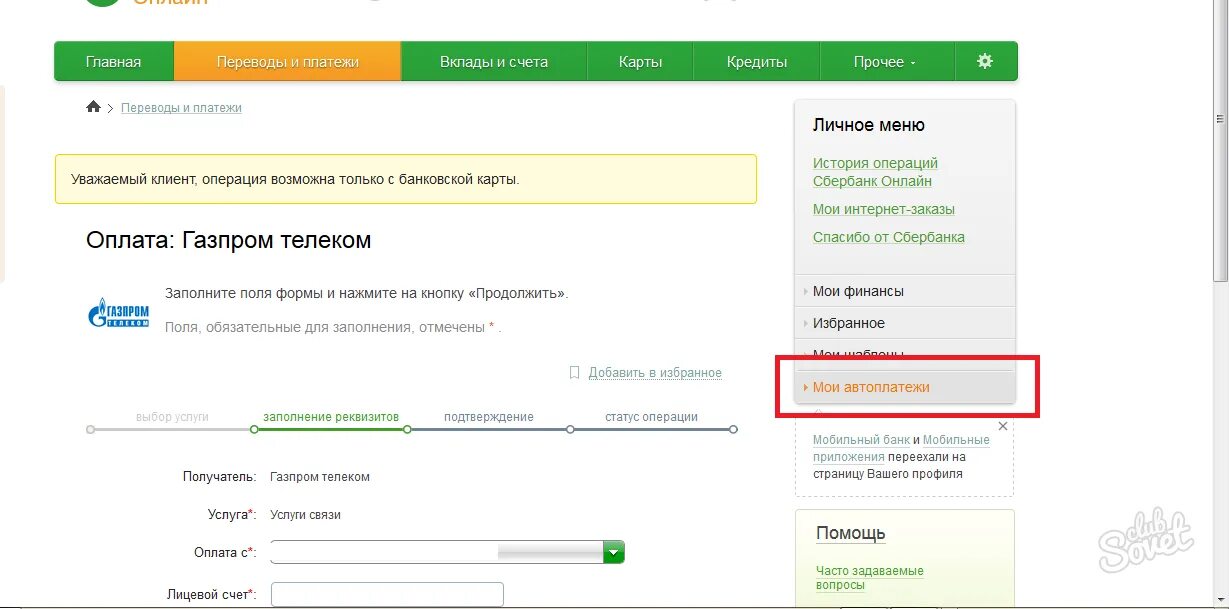
Task: Click the yellow bank card notice message
Action: [x=406, y=180]
